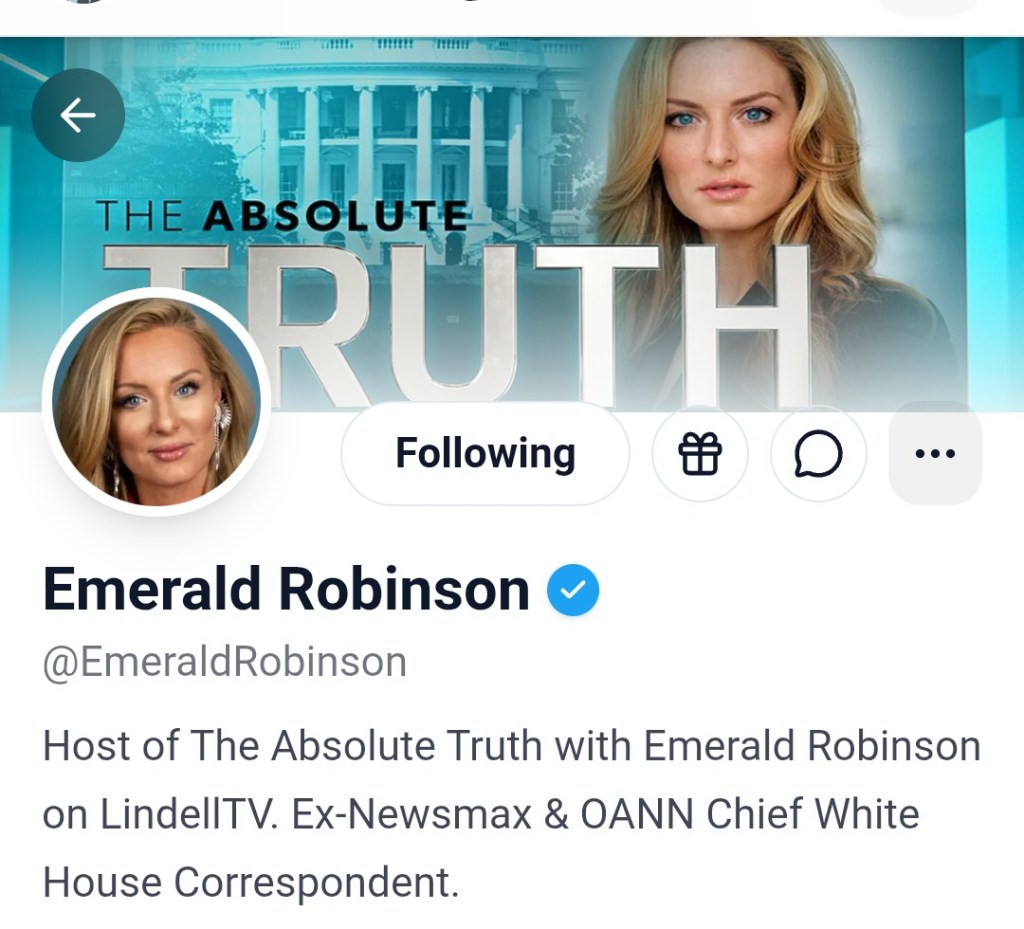Tap the blue verified checkmark badge
1024x929 pixels.
click(x=573, y=590)
